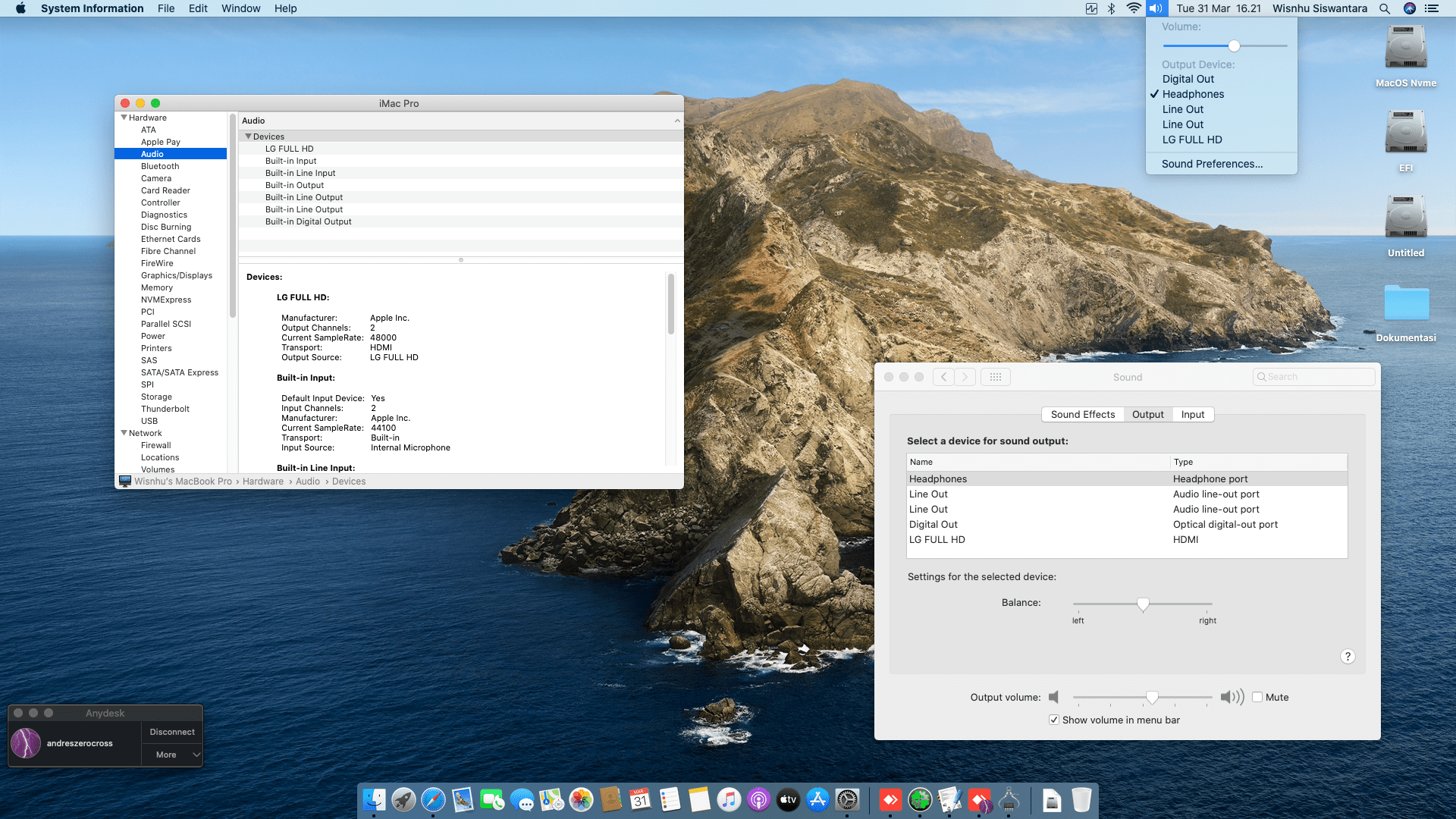Choose Digital Out in volume menu
1456x819 pixels.
click(1221, 79)
